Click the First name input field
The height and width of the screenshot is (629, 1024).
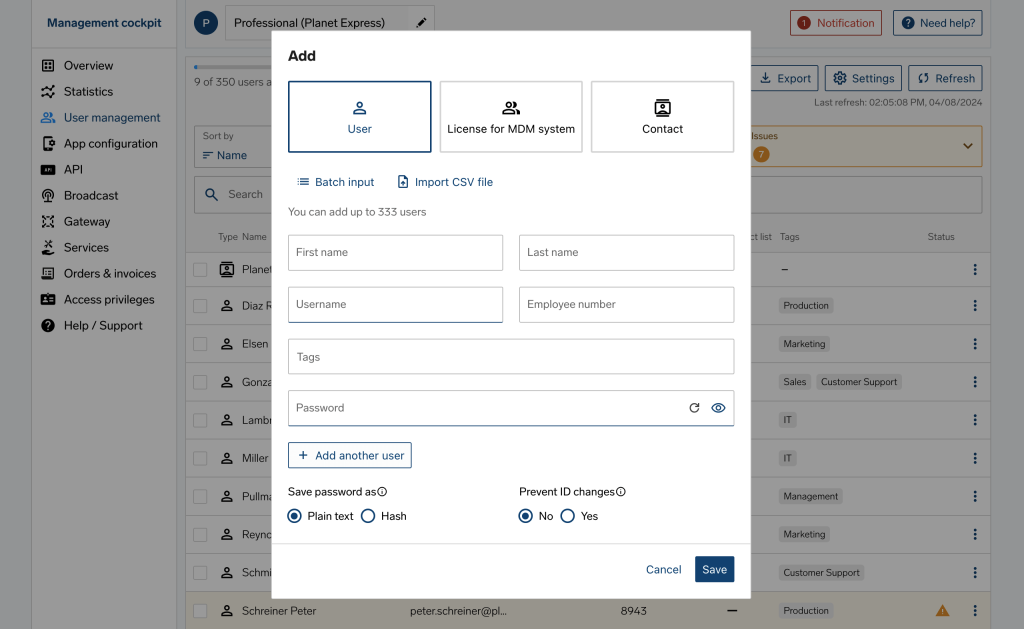[394, 252]
